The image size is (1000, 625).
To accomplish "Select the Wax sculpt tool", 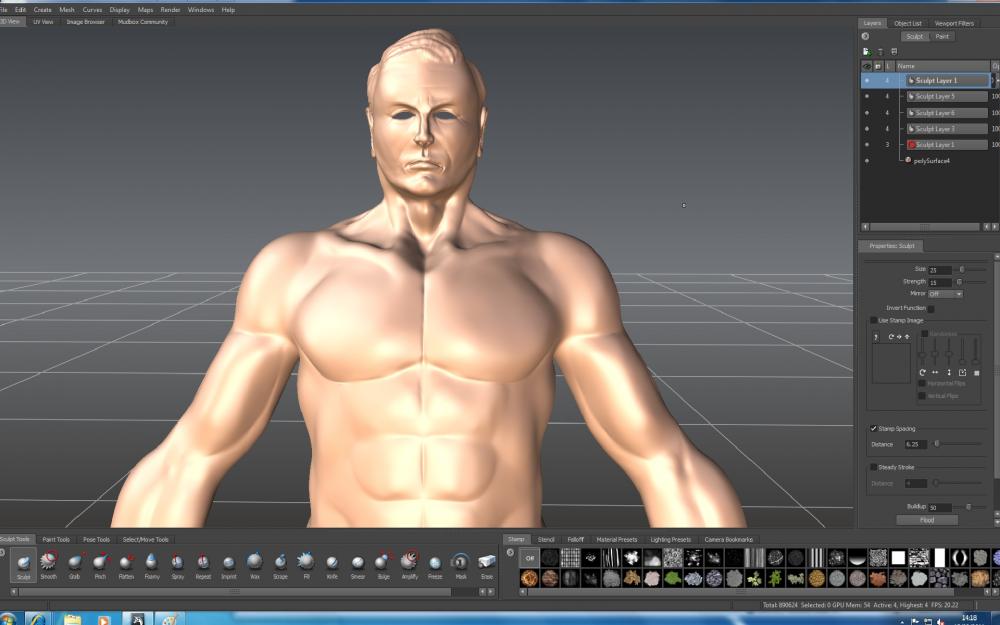I will coord(254,565).
